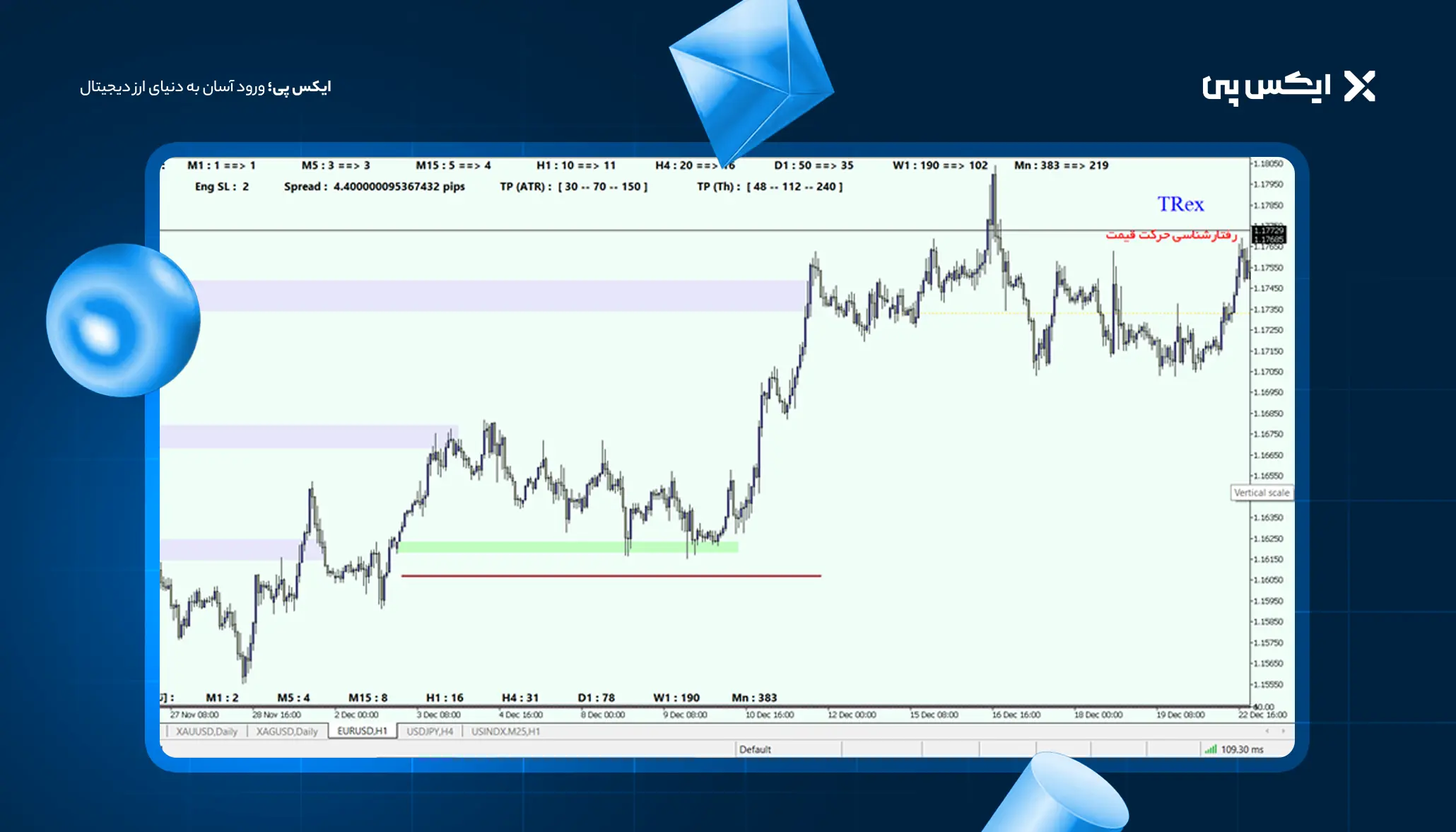Select the EURUSD,H1 chart tab
The width and height of the screenshot is (1456, 832).
tap(362, 731)
